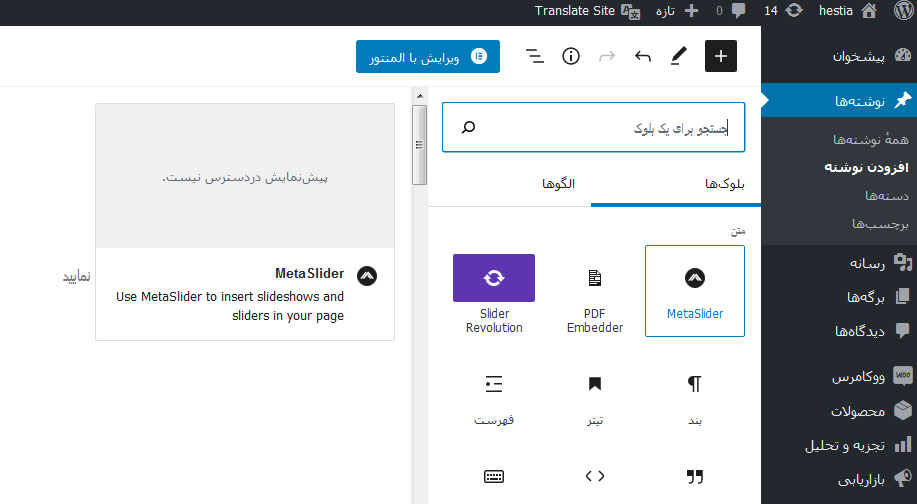Viewport: 917px width, 504px height.
Task: Open پیشخوان dashboard menu
Action: (839, 56)
